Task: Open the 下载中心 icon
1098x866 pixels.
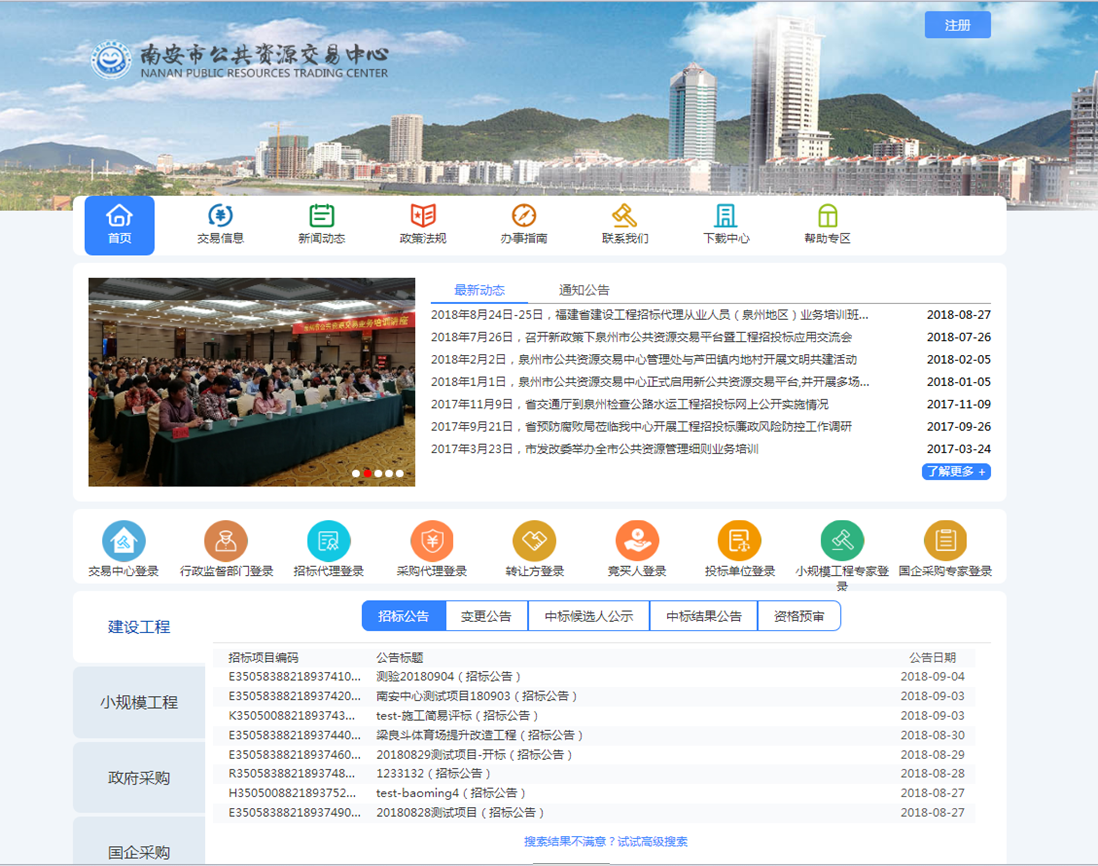Action: pyautogui.click(x=726, y=216)
